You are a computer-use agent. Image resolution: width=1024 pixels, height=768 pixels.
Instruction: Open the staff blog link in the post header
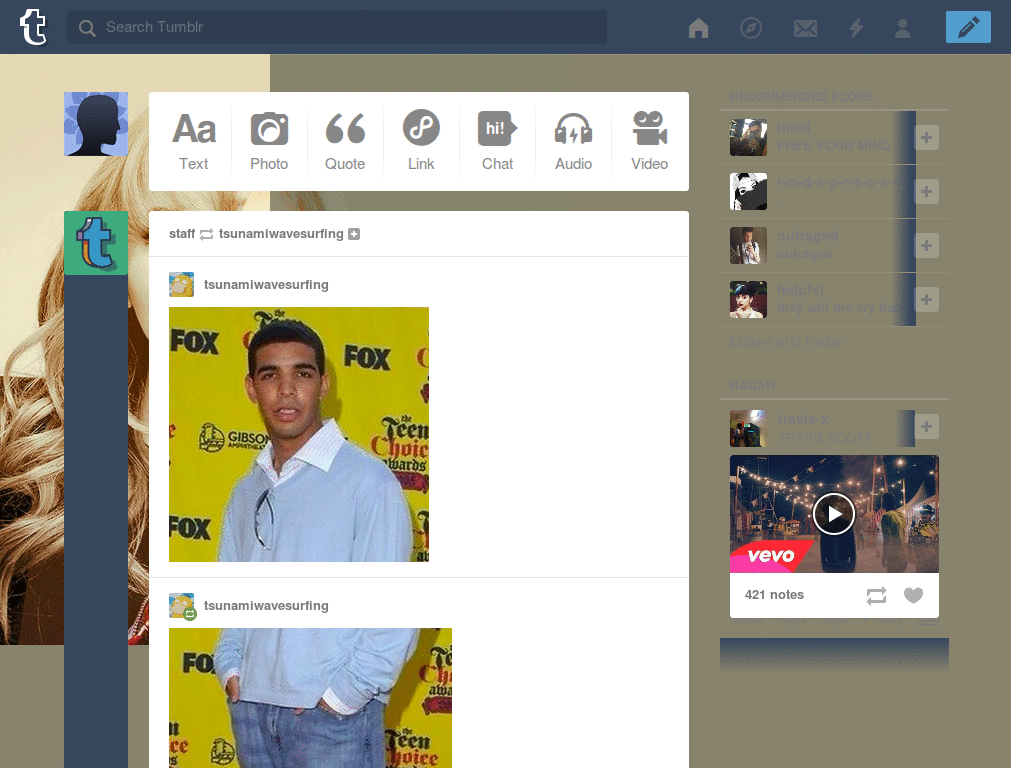point(182,234)
